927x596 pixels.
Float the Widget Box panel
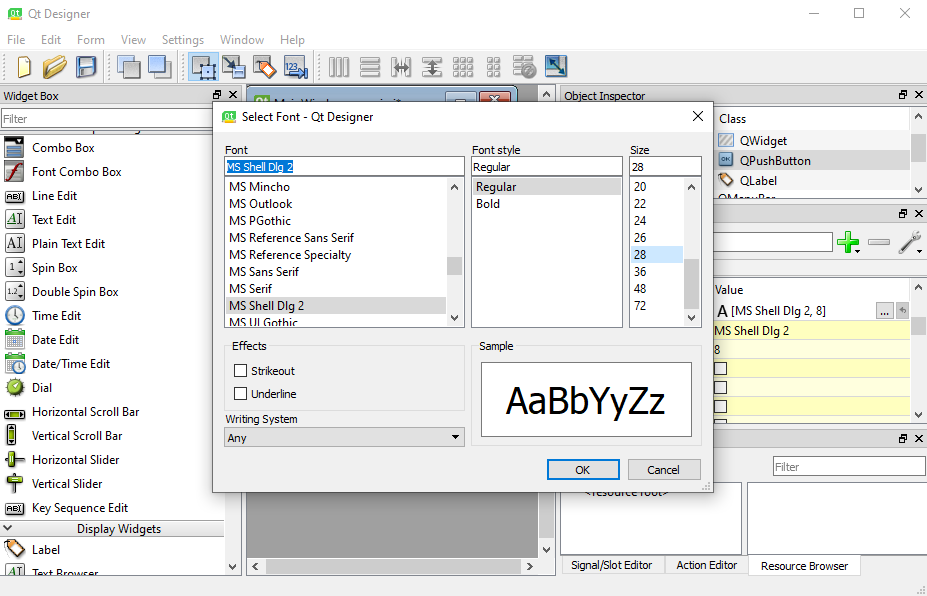click(x=217, y=95)
